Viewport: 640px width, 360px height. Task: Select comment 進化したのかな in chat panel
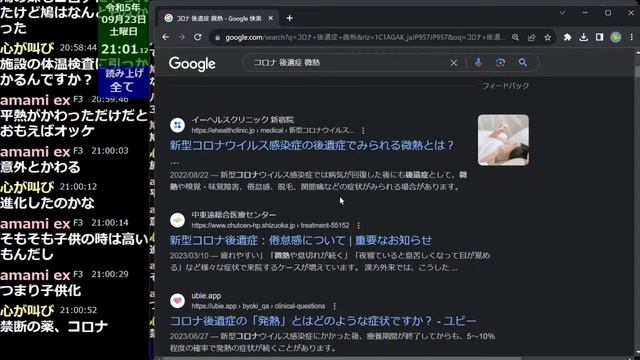point(47,203)
